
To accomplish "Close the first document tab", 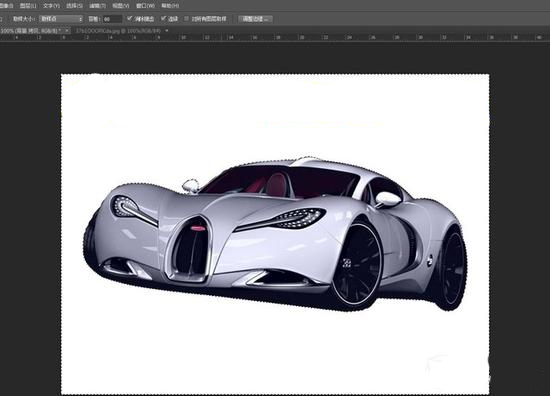I will click(x=67, y=31).
